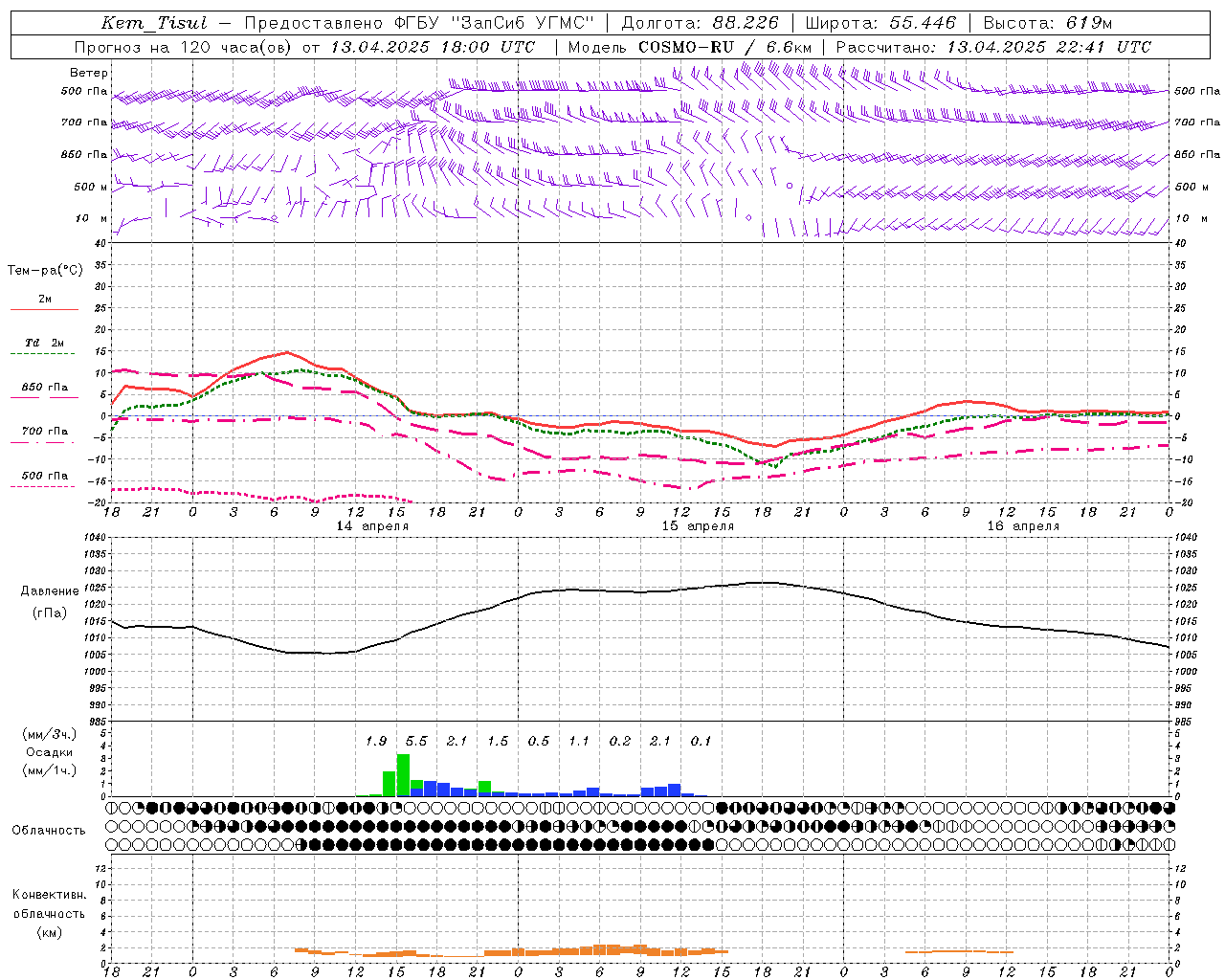The image size is (1225, 980).
Task: Select the 0.1 precipitation total
Action: (x=702, y=742)
